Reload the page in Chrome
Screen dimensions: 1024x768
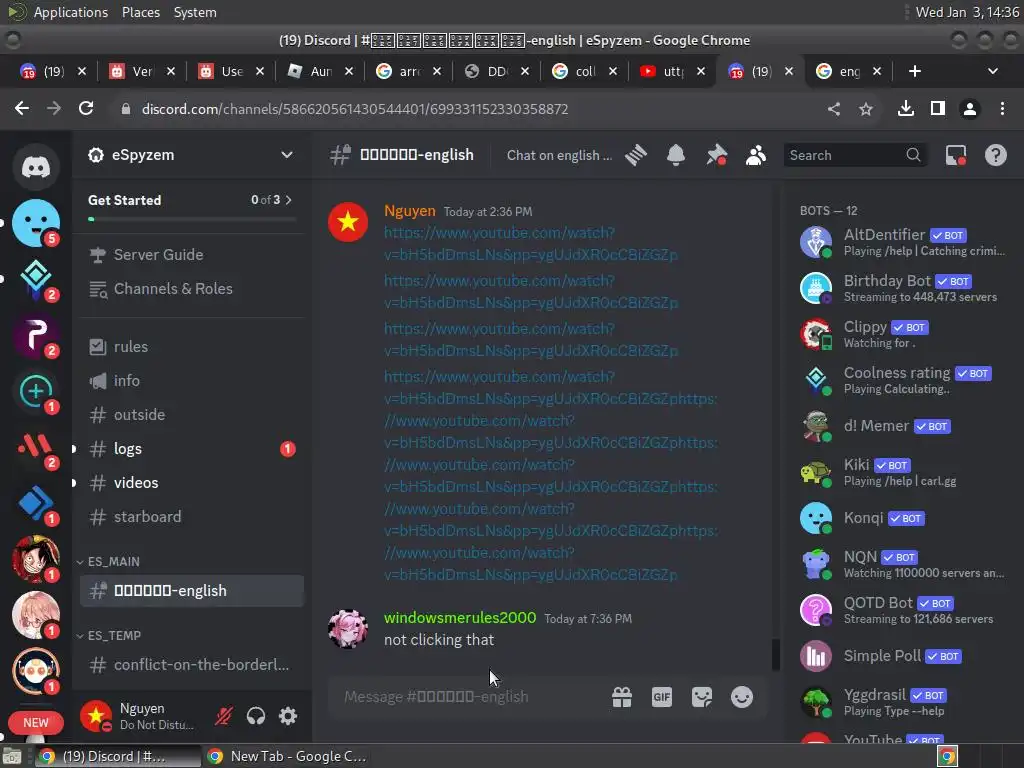tap(86, 108)
